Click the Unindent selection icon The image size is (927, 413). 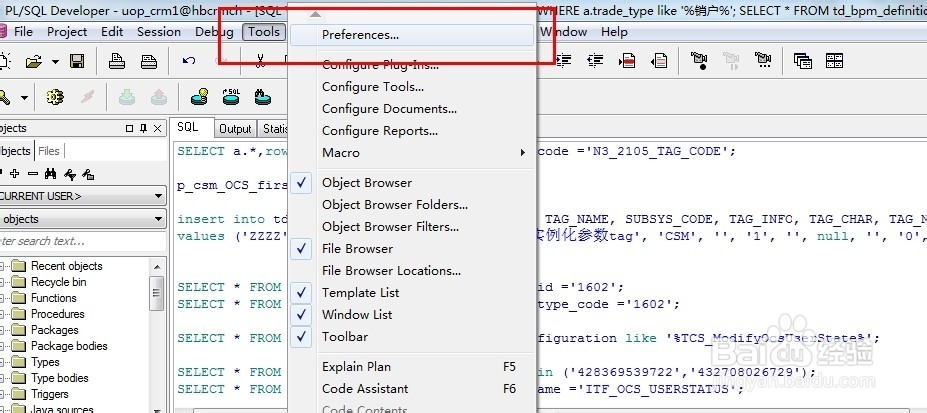pos(595,60)
